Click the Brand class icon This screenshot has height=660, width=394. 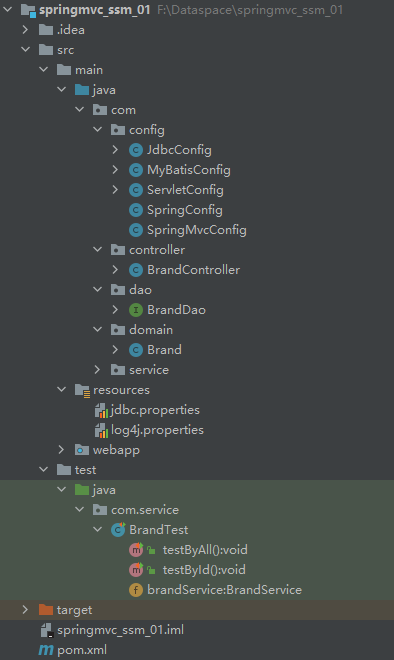tap(136, 350)
